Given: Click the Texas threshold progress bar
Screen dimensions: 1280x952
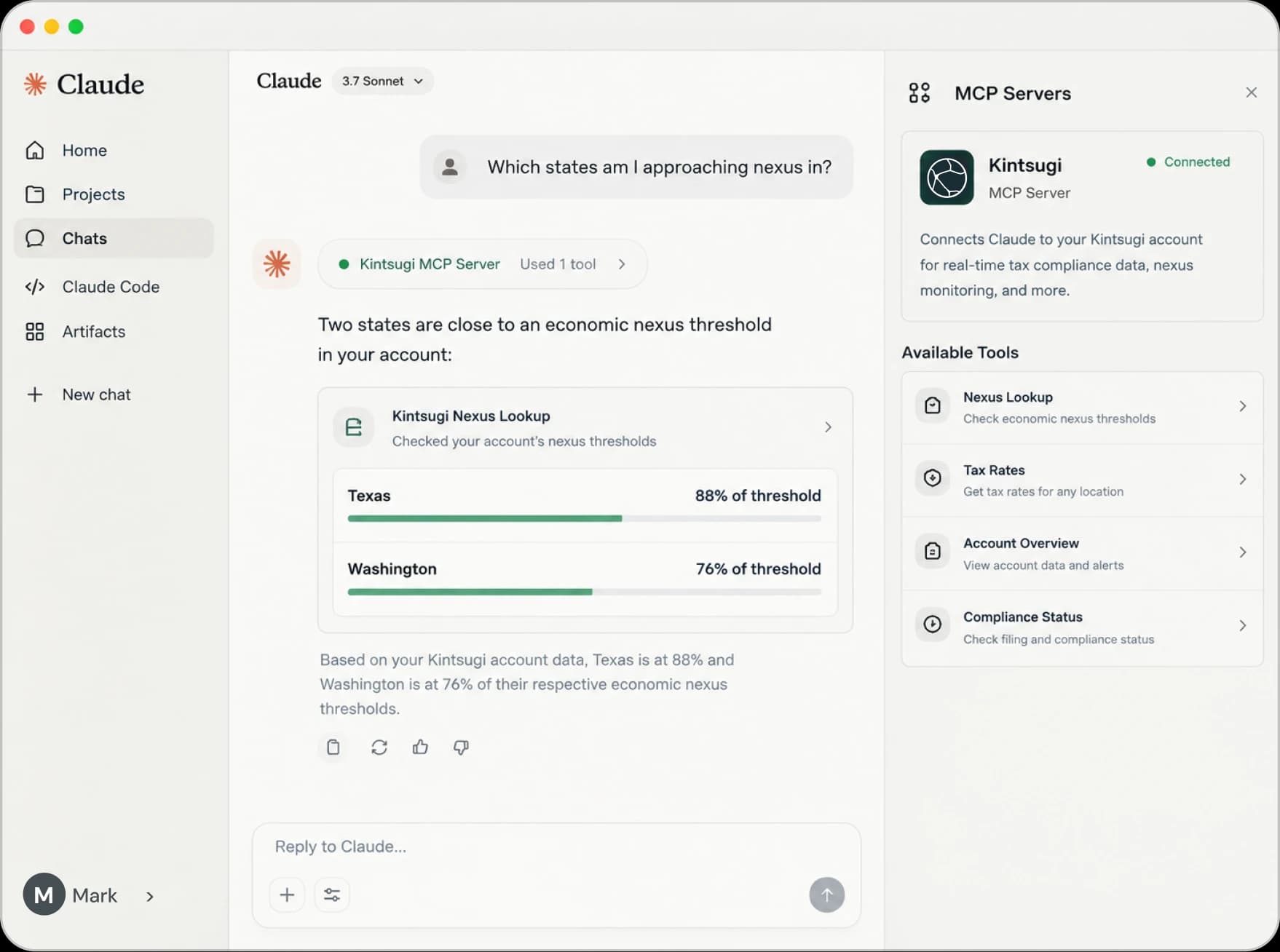Looking at the screenshot, I should [x=585, y=518].
